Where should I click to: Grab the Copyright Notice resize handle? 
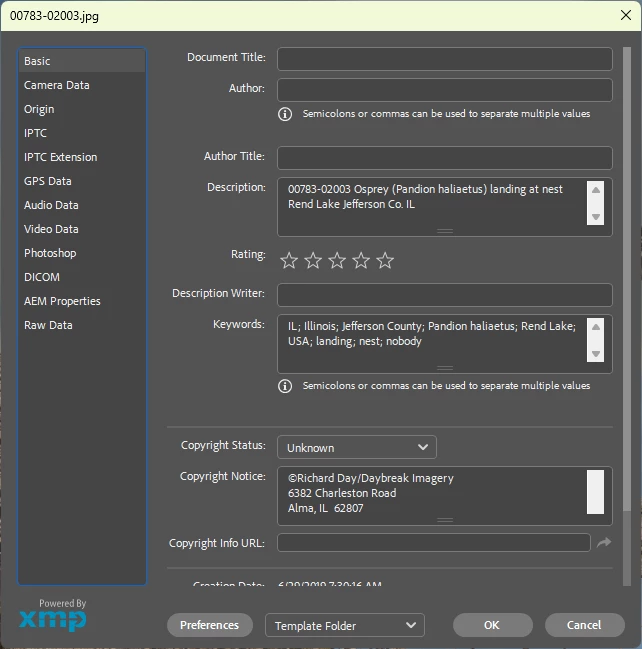tap(445, 520)
